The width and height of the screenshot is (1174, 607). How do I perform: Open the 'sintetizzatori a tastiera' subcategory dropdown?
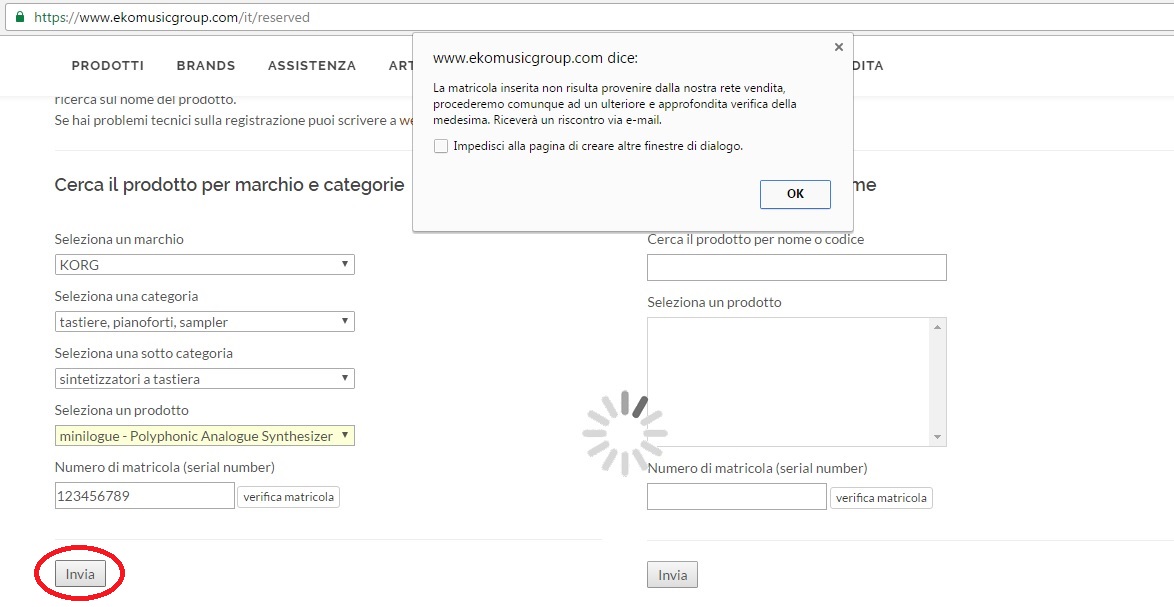point(204,379)
